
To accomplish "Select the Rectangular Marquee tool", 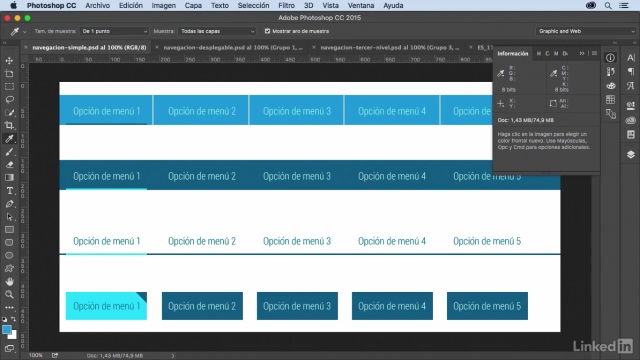I will coord(9,87).
